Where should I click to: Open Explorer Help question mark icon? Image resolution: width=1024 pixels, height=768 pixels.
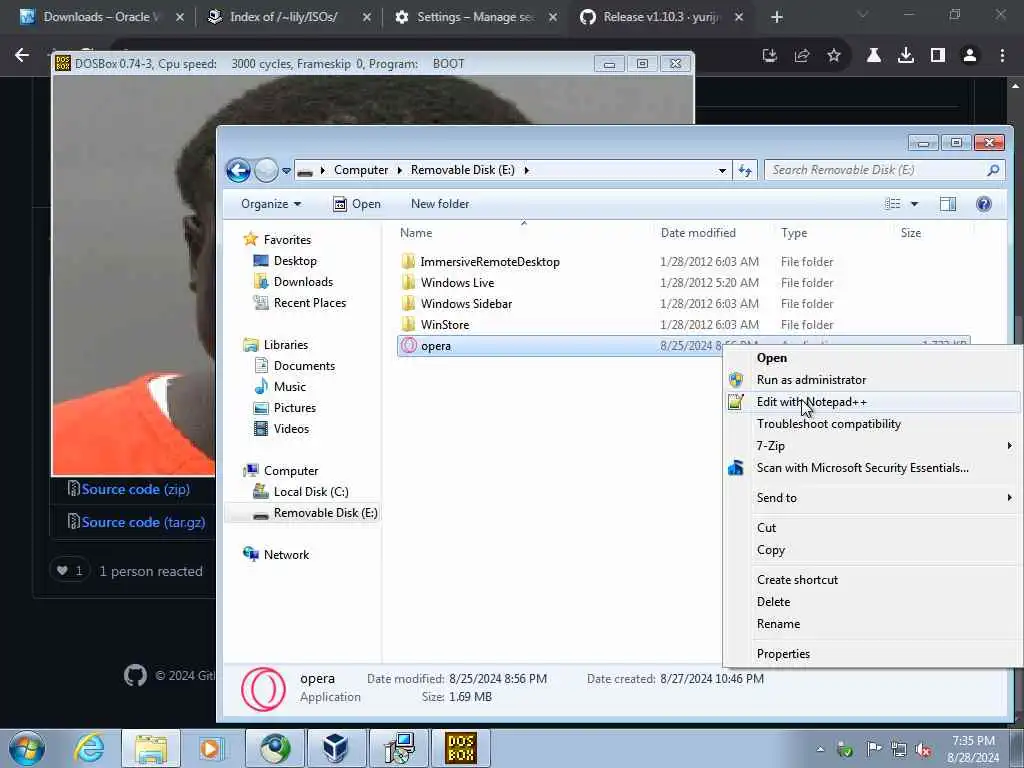click(x=984, y=204)
